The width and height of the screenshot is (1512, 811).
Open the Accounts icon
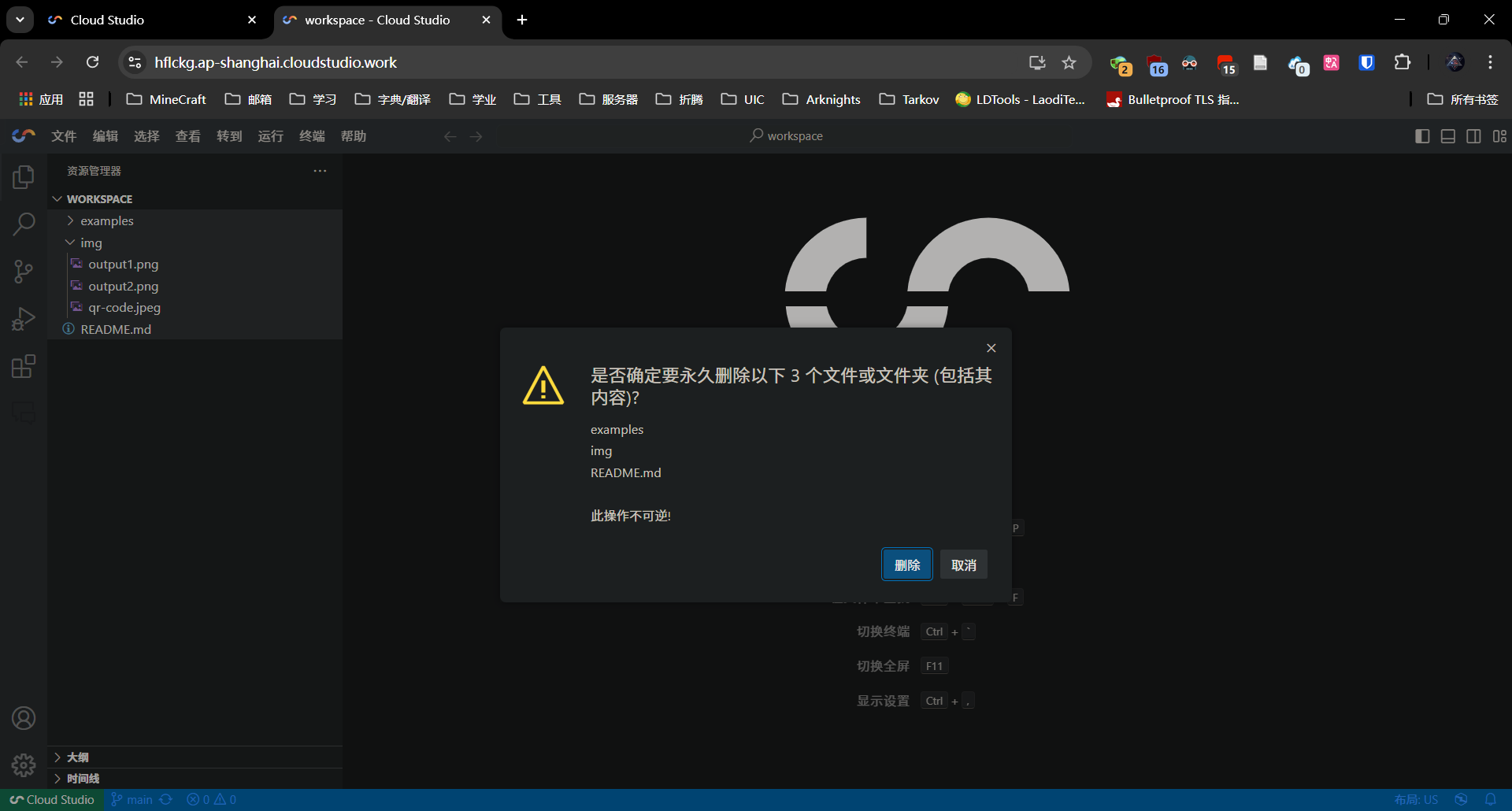pos(24,718)
